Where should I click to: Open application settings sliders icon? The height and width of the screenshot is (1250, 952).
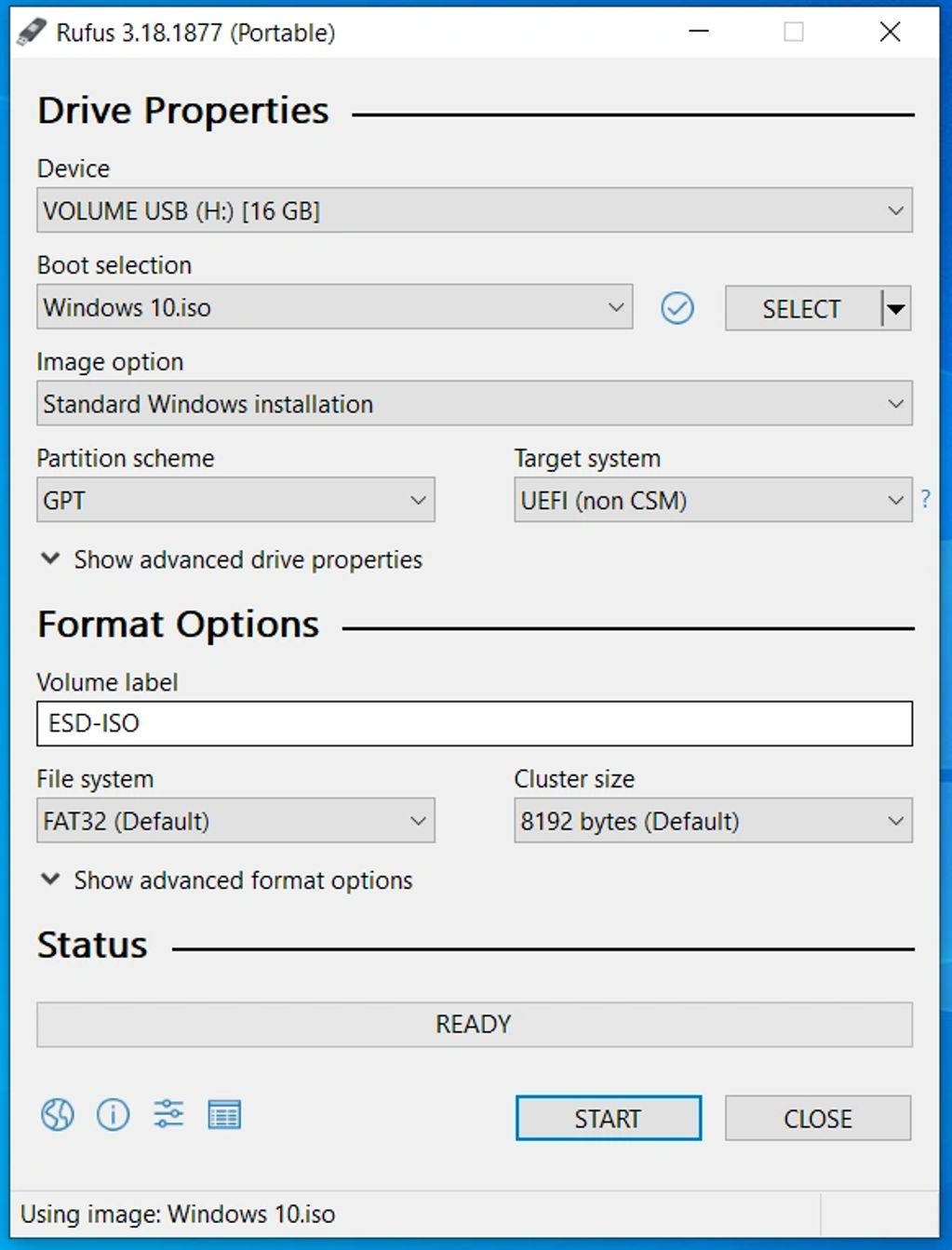point(168,1114)
